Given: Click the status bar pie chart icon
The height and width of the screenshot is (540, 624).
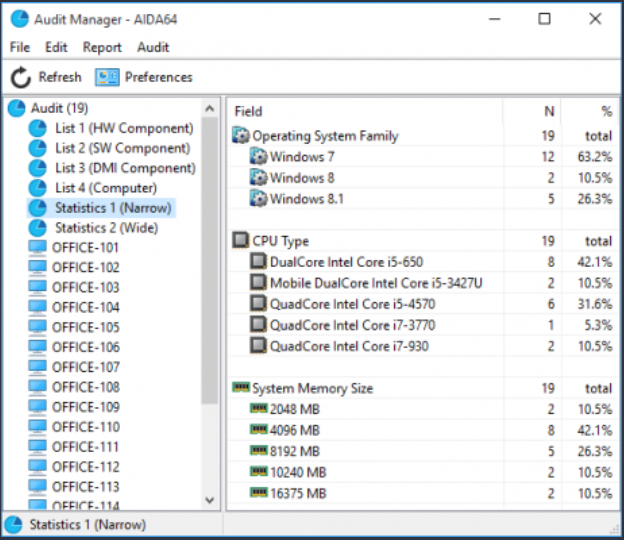Looking at the screenshot, I should 14,524.
